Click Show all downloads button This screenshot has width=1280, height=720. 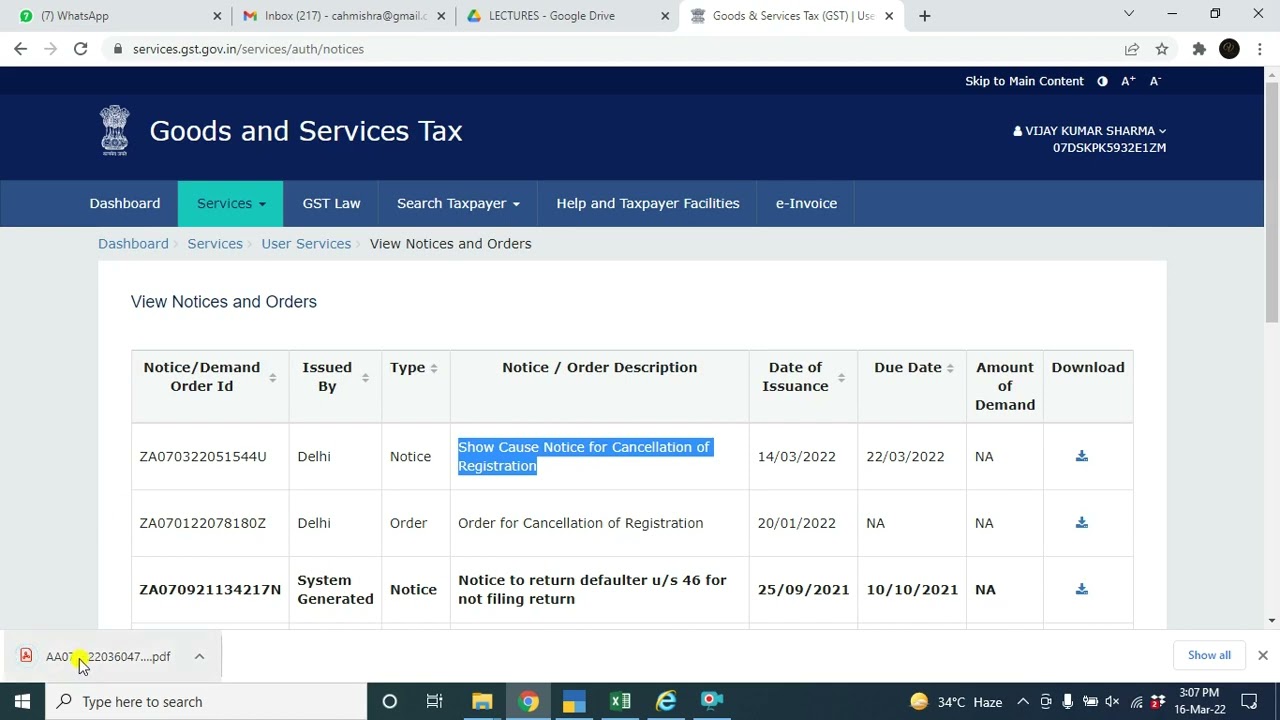click(x=1209, y=655)
